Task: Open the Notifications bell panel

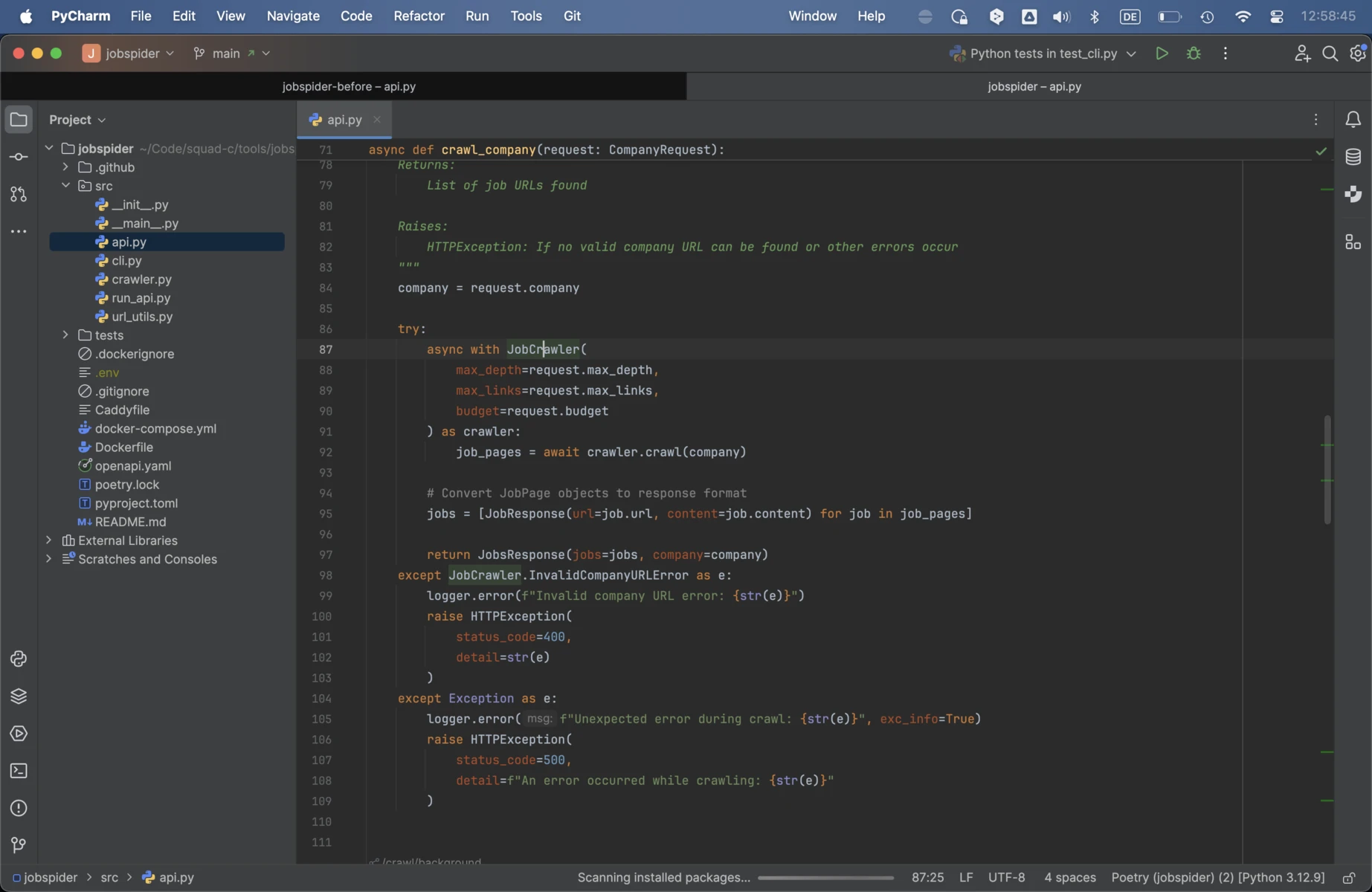Action: click(x=1353, y=120)
